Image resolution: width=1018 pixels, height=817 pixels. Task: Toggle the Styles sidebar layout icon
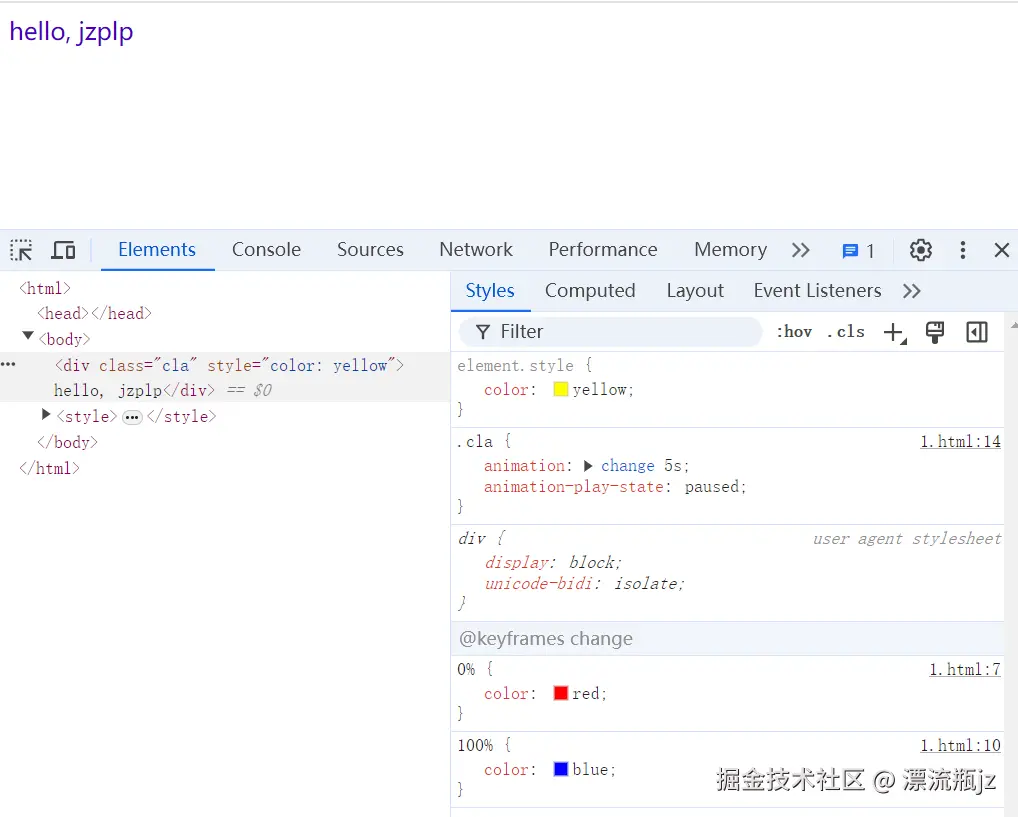point(976,332)
